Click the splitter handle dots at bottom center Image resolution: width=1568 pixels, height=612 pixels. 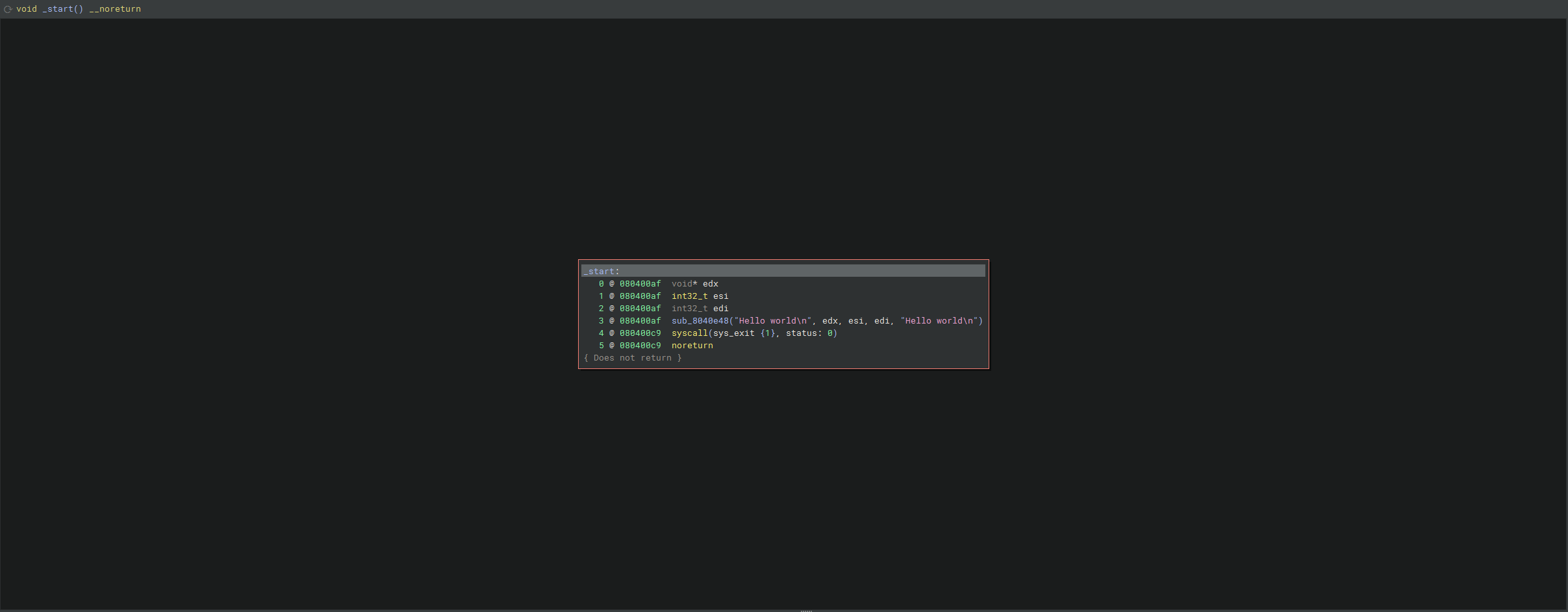[805, 610]
